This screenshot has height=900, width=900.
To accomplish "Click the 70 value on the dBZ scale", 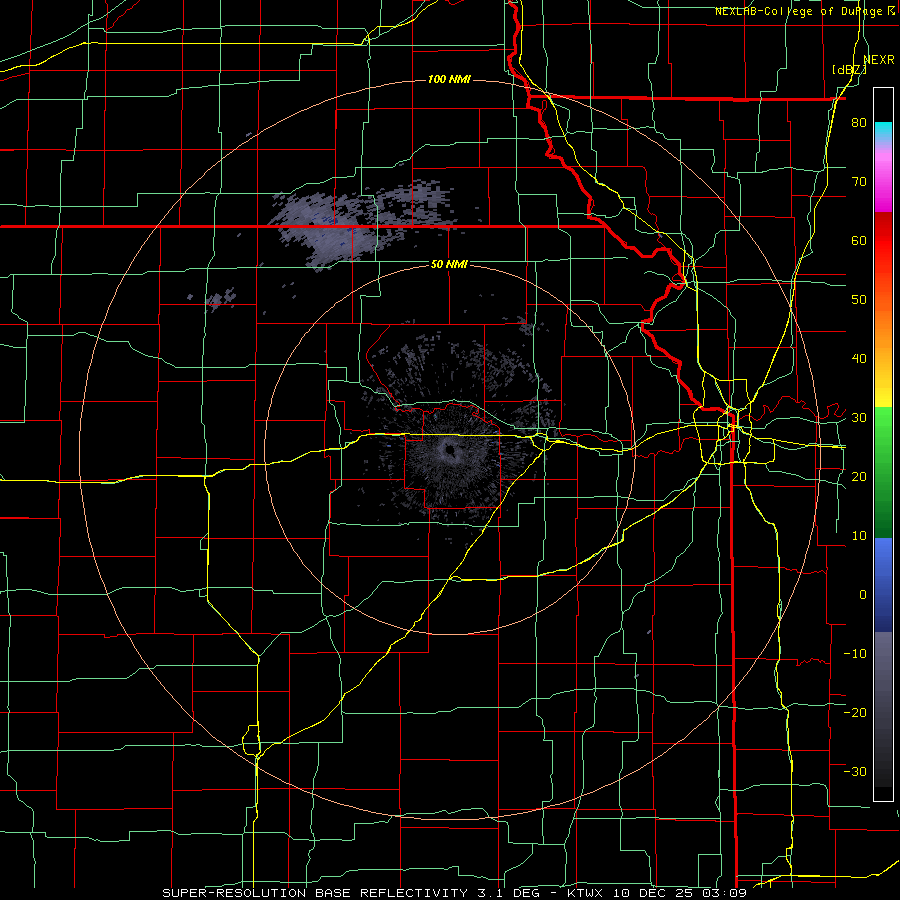I will click(x=859, y=182).
